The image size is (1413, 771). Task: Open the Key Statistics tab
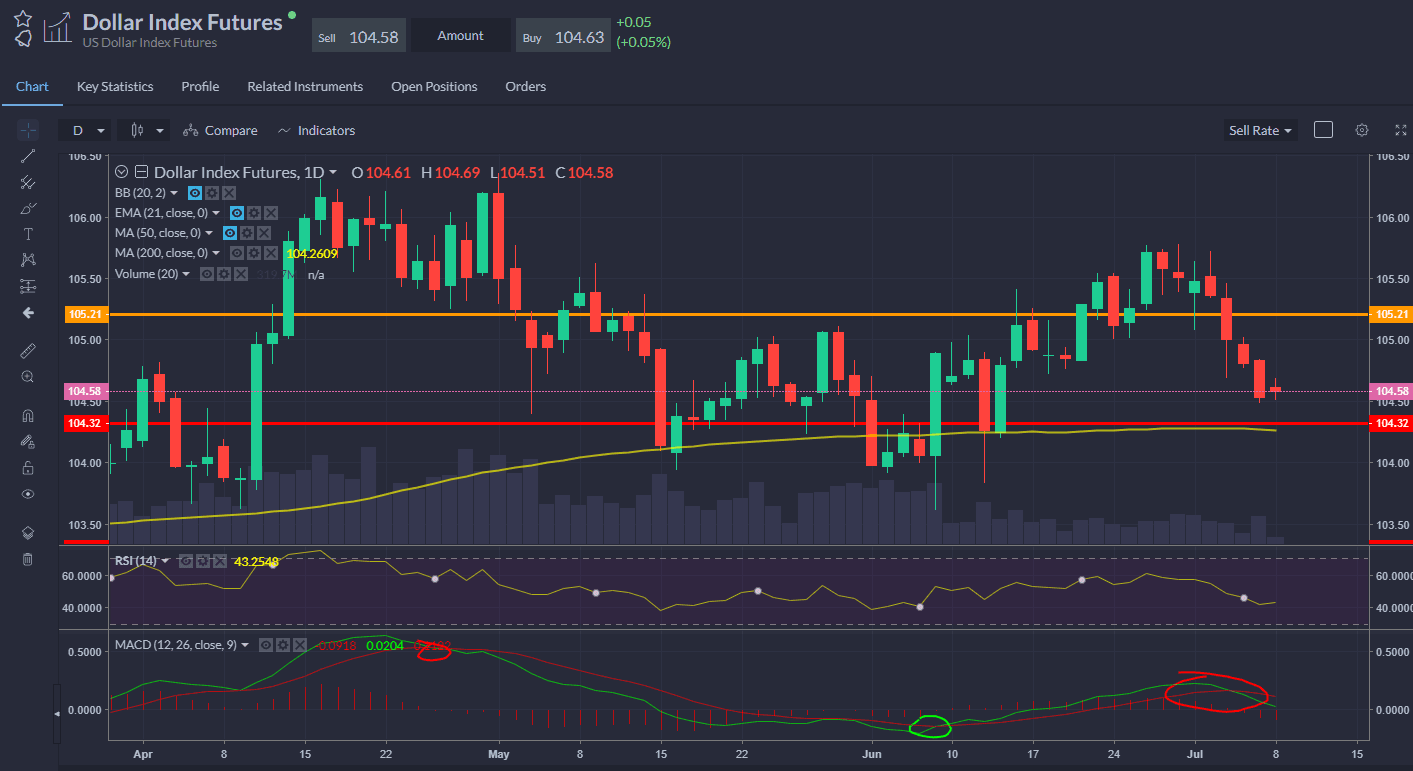tap(115, 87)
